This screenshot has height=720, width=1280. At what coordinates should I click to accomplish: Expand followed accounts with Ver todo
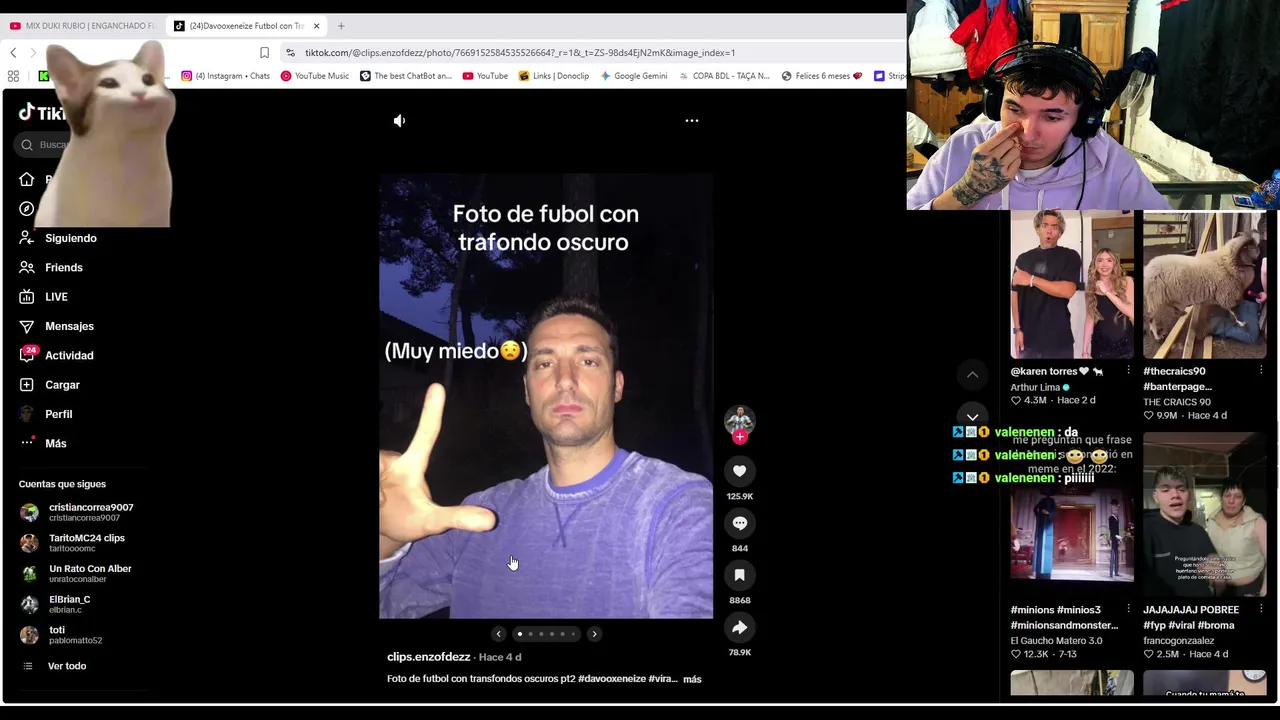point(66,666)
